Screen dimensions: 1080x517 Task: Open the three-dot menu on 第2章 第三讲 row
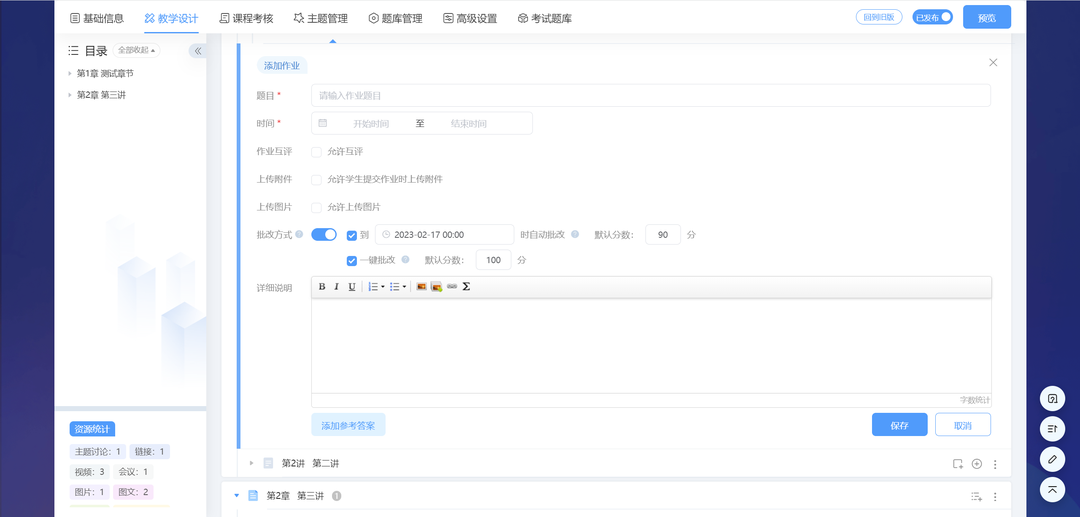pos(995,497)
